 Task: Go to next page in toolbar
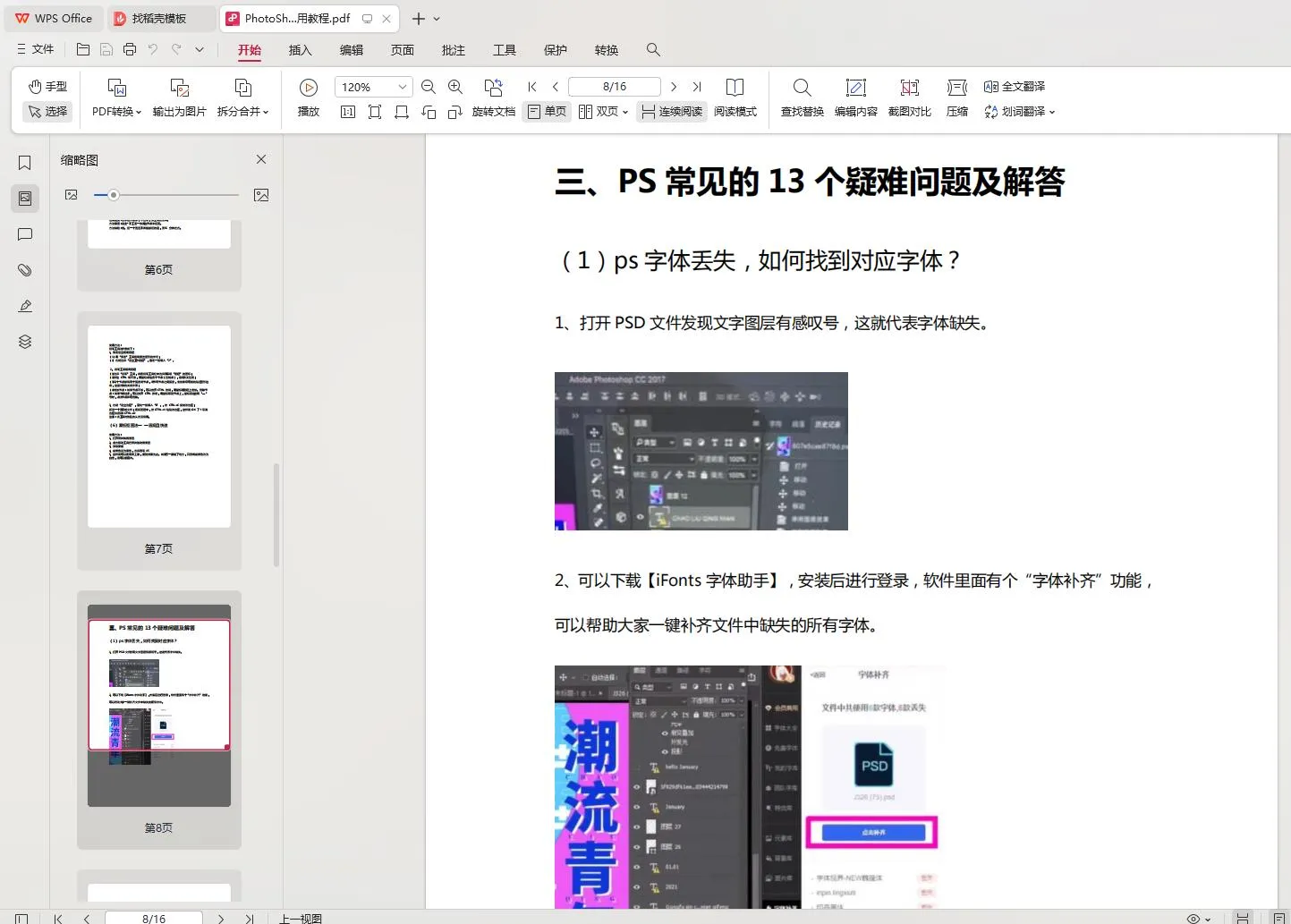pos(674,87)
